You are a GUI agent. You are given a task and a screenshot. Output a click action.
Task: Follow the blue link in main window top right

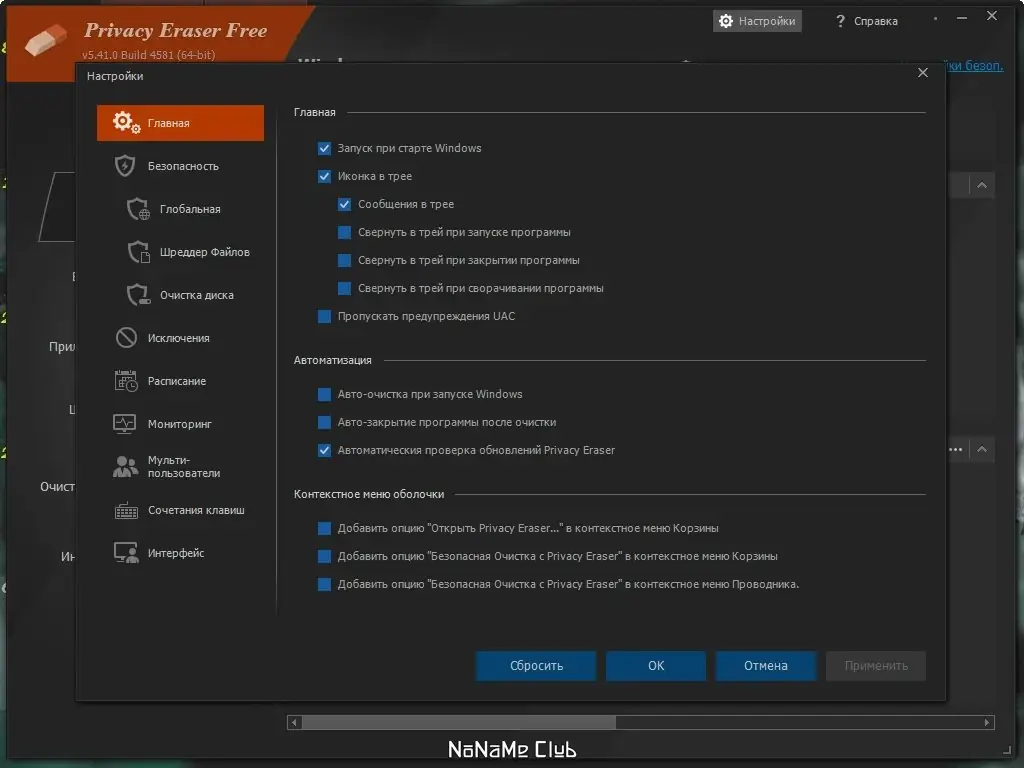(x=974, y=65)
